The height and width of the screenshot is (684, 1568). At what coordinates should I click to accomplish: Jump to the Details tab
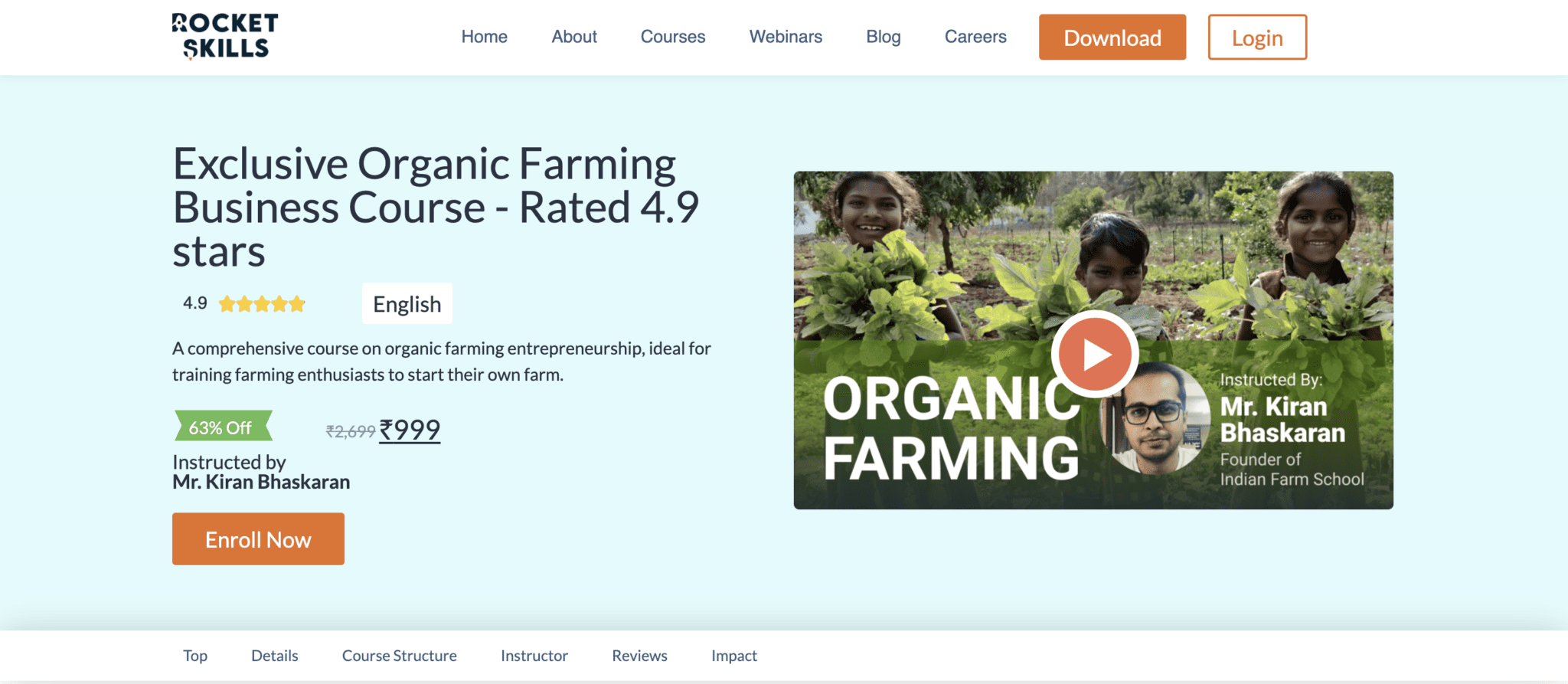coord(275,656)
